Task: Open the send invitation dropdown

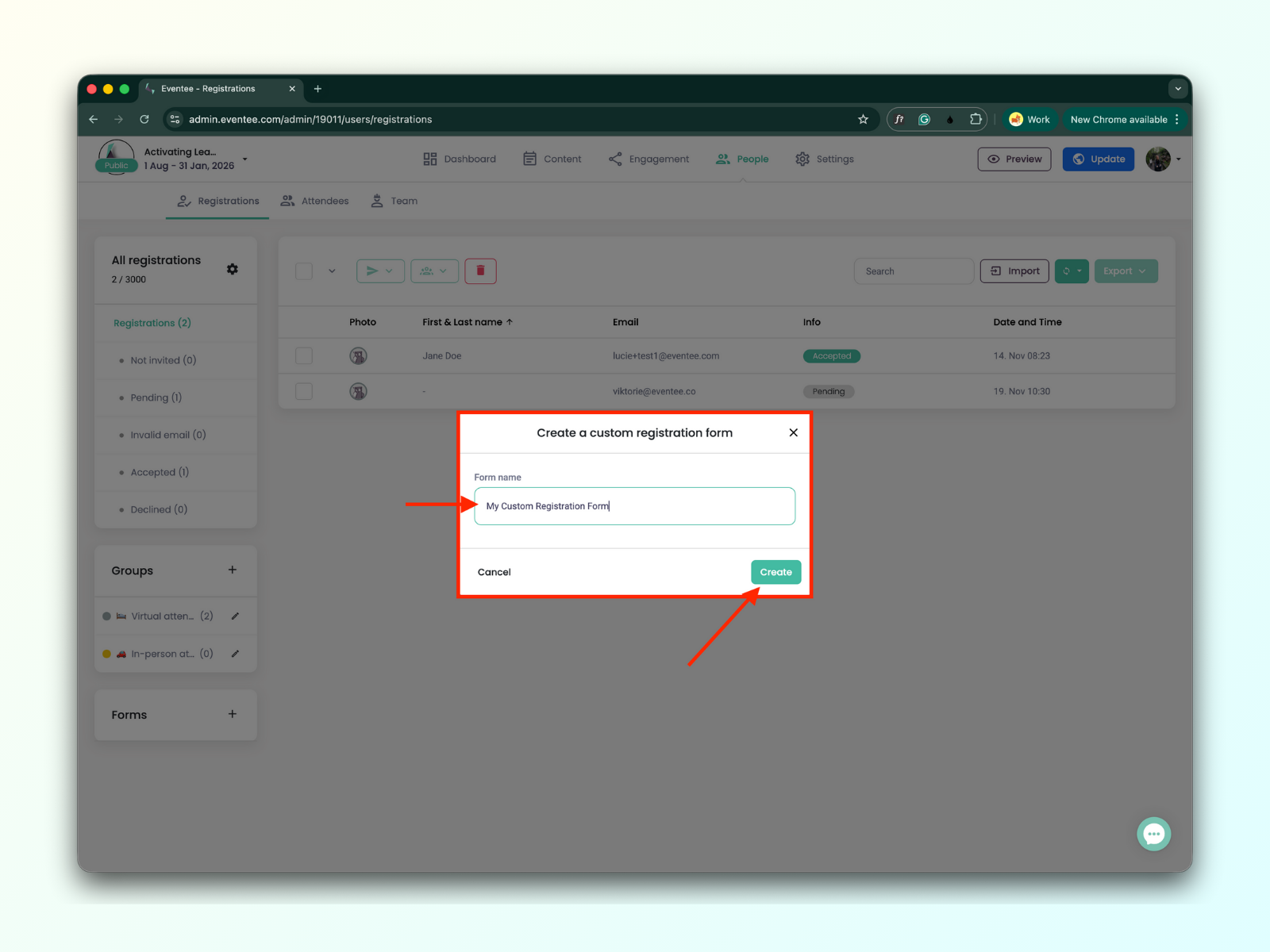Action: [380, 271]
